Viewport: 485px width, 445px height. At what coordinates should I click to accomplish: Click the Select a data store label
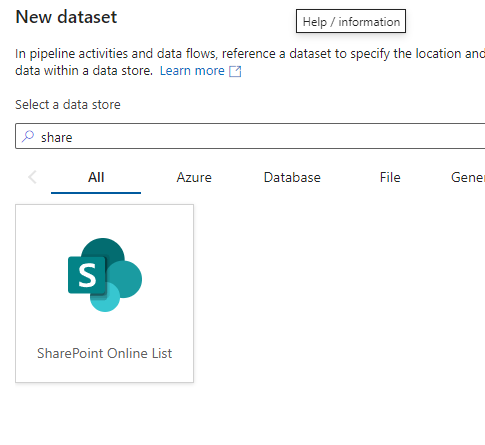[x=68, y=105]
